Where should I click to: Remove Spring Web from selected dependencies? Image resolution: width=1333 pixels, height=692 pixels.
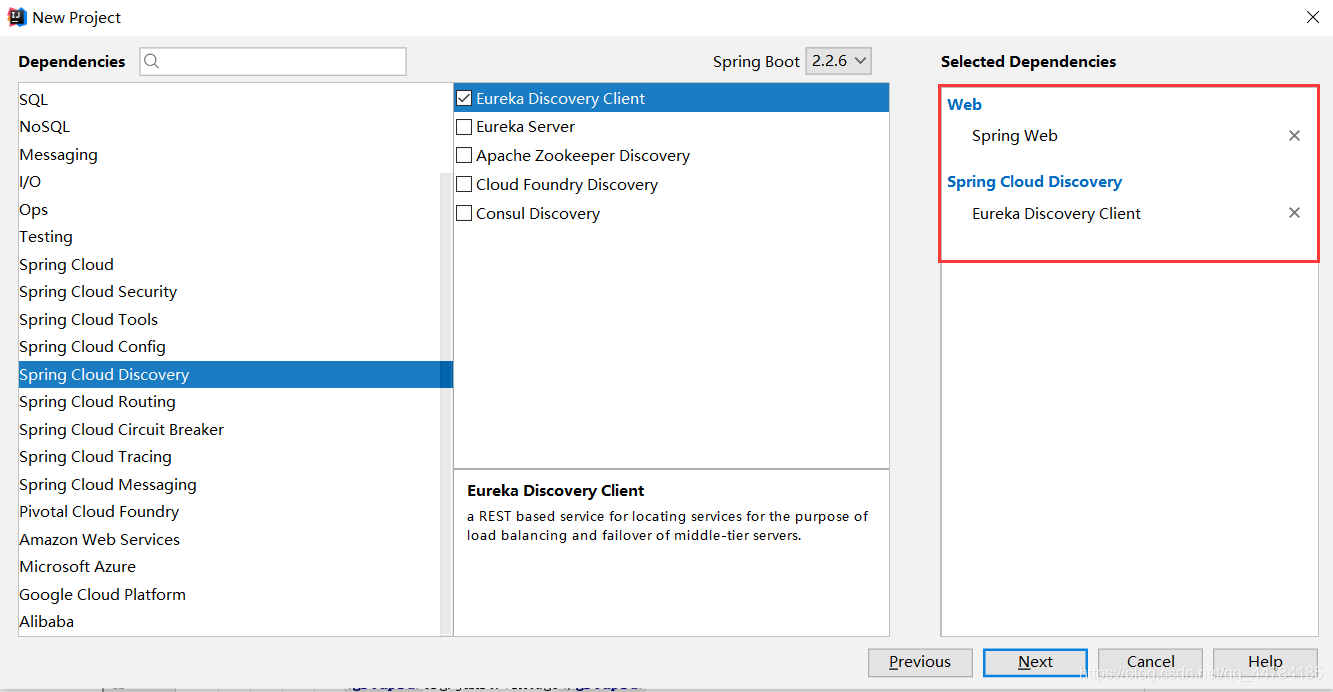1294,136
